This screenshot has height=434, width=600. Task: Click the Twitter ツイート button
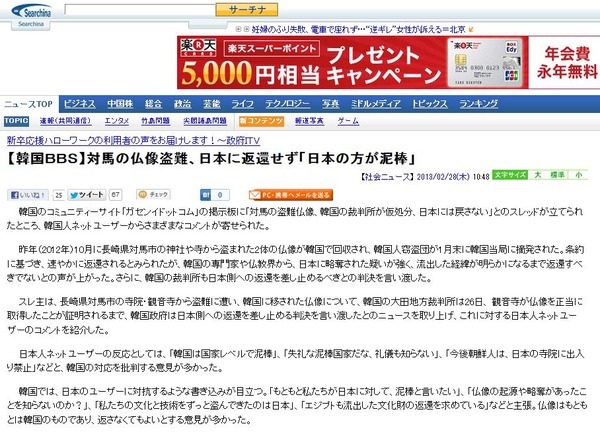(x=87, y=195)
